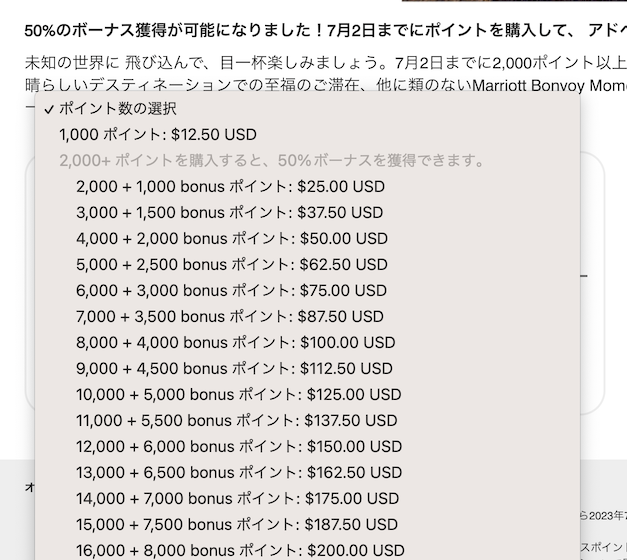
Task: Select the $75.00 USD option
Action: (307, 291)
